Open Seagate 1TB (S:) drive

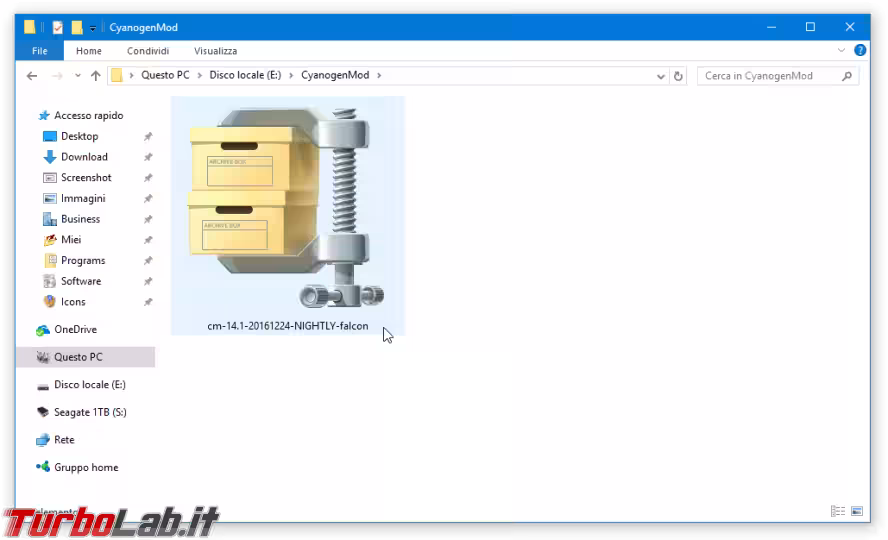tap(89, 413)
